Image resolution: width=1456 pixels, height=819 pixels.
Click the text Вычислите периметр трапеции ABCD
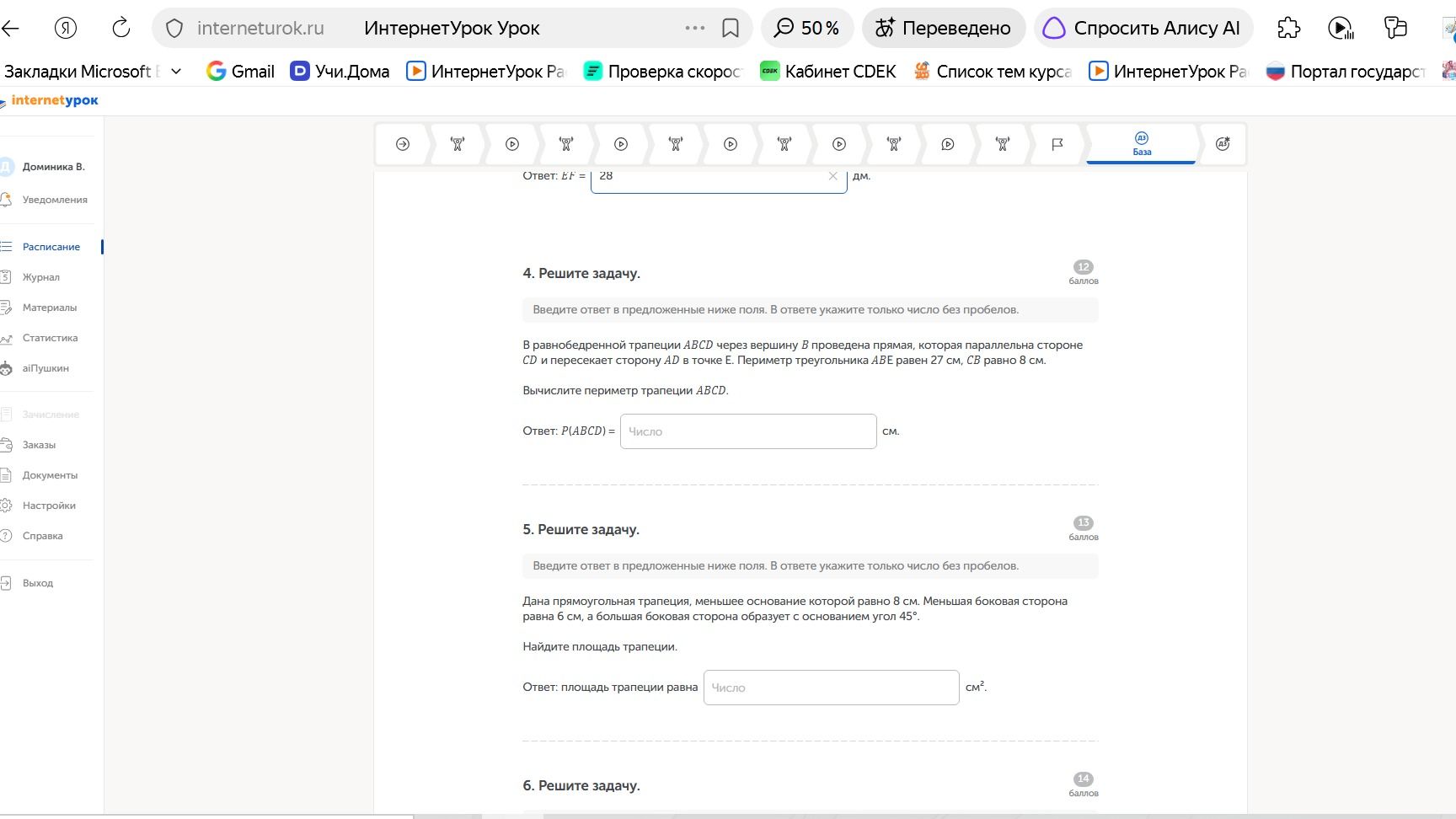point(626,391)
